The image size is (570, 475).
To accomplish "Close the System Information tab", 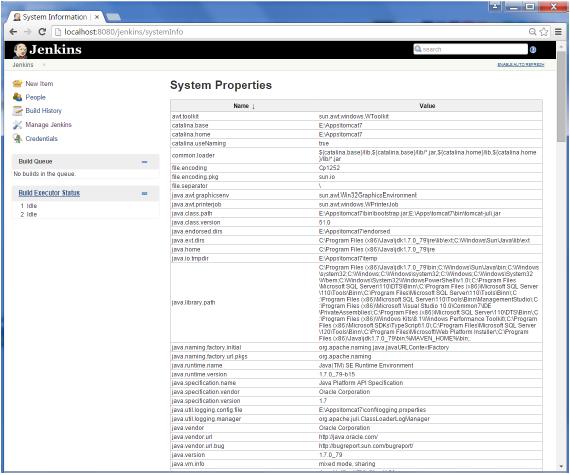I will 97,17.
